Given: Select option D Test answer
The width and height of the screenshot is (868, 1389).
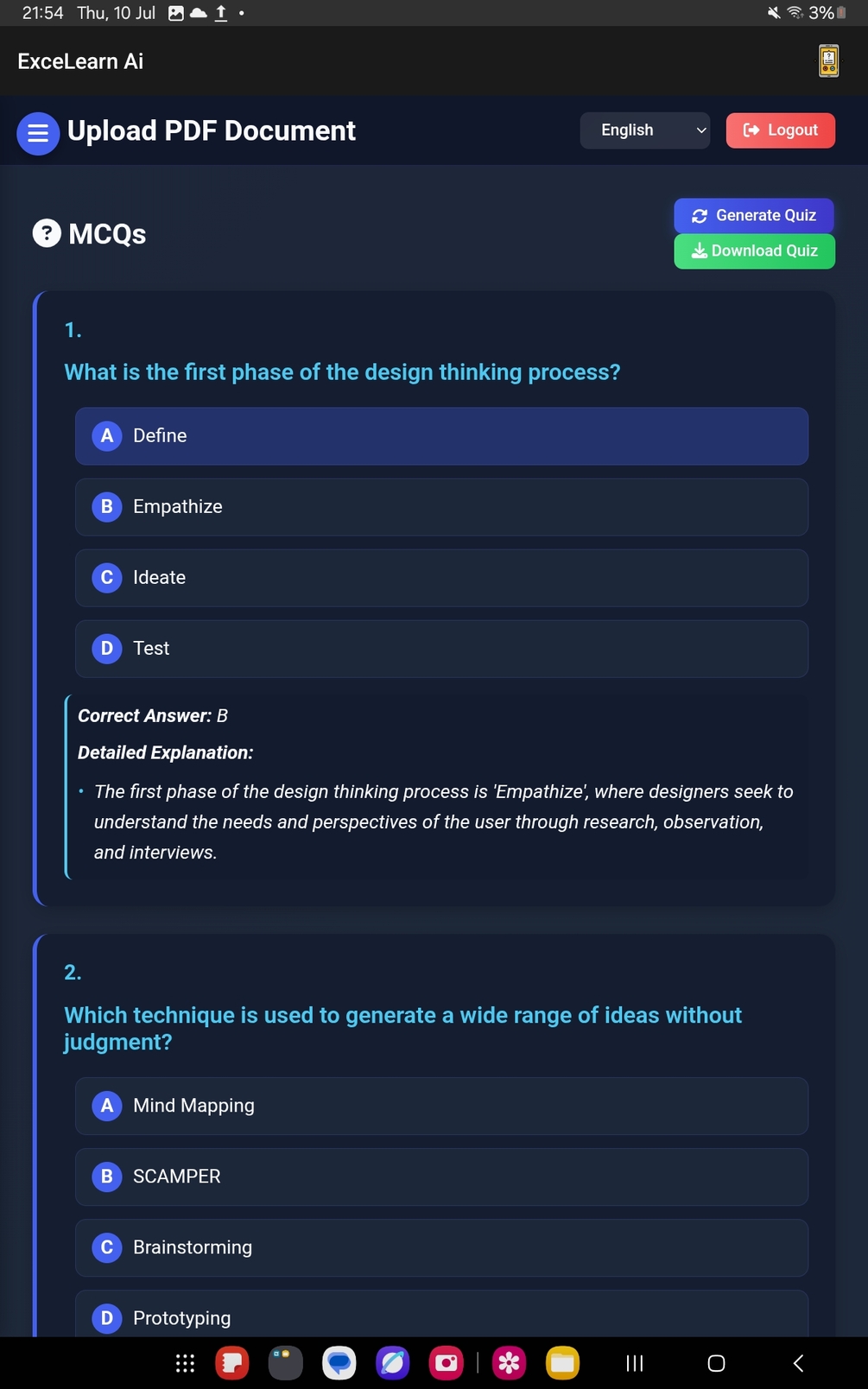Looking at the screenshot, I should [x=441, y=649].
